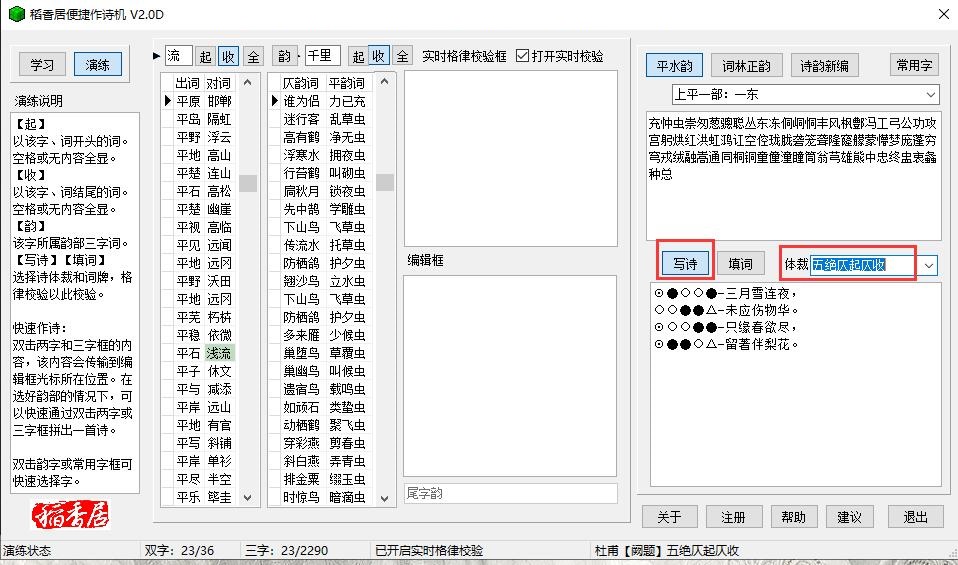Select row 平原 邯郸 in word list
The image size is (958, 565).
[204, 101]
